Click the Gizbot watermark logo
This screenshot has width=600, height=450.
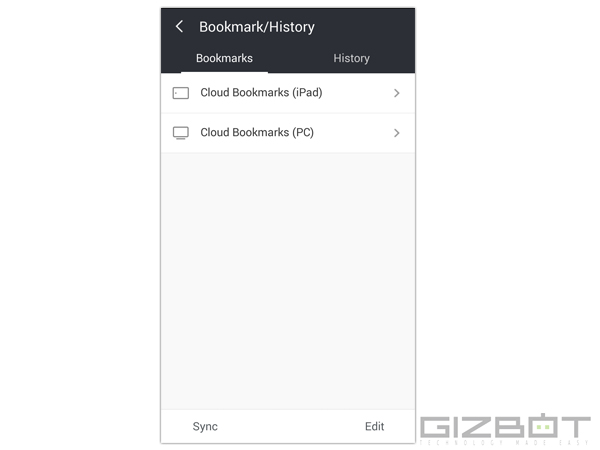pos(504,429)
